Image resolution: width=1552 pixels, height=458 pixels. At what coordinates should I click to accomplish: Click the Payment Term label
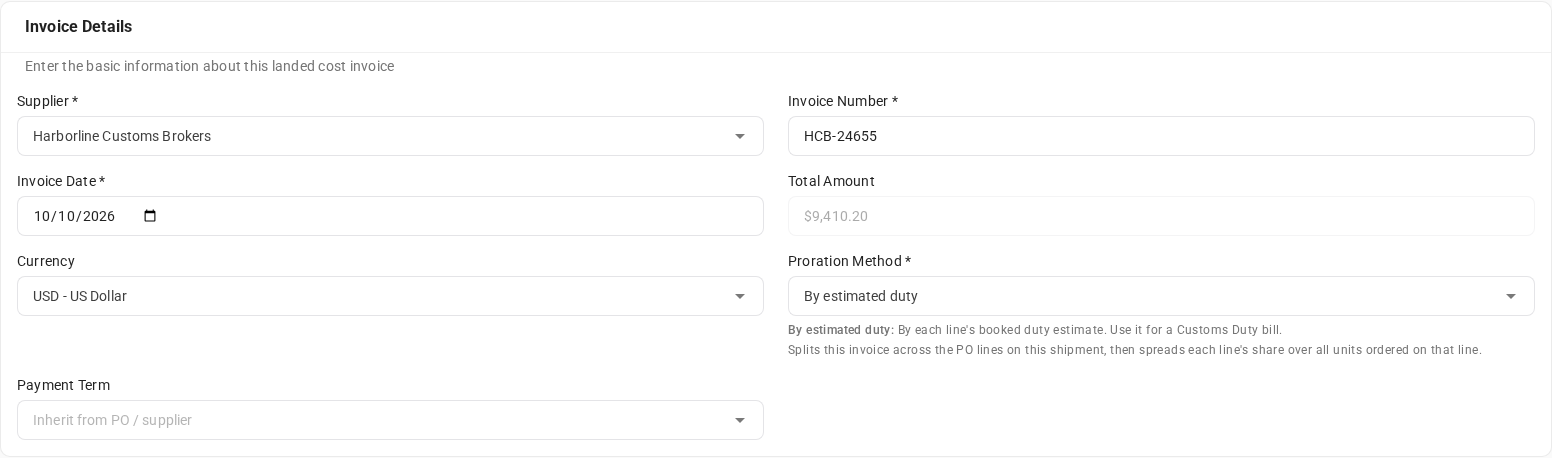point(63,385)
